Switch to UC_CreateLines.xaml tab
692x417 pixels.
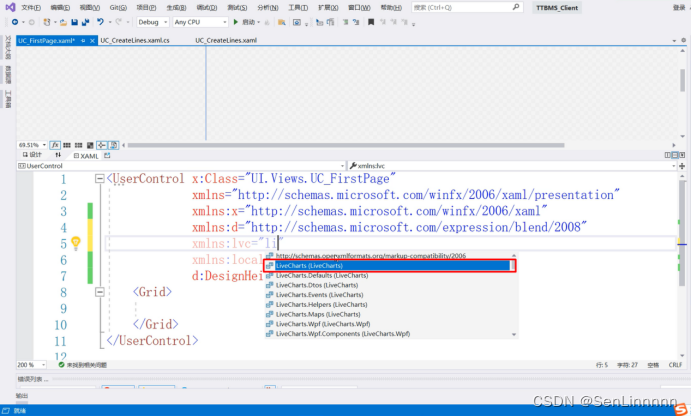226,41
